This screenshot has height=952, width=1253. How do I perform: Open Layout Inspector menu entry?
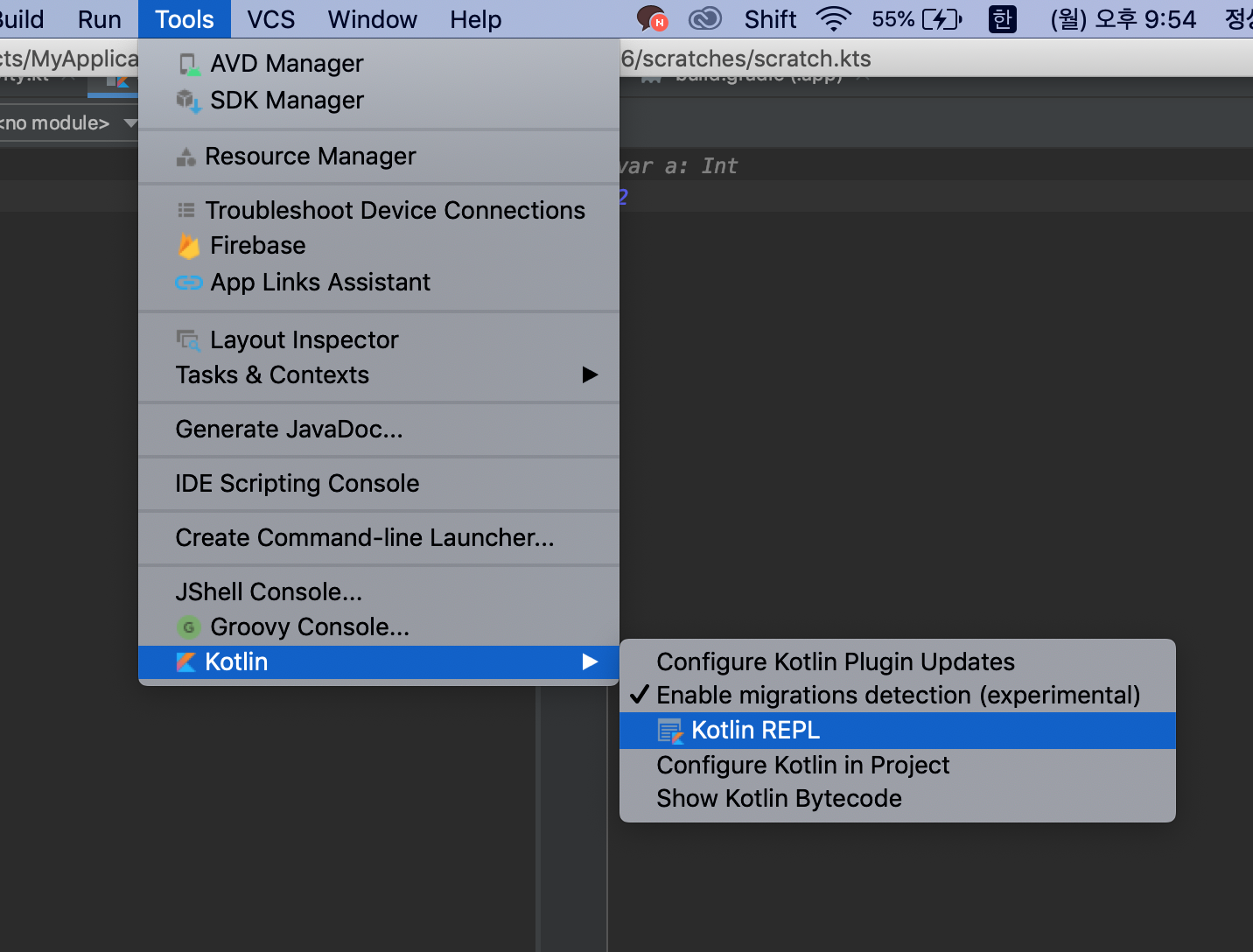(x=379, y=339)
